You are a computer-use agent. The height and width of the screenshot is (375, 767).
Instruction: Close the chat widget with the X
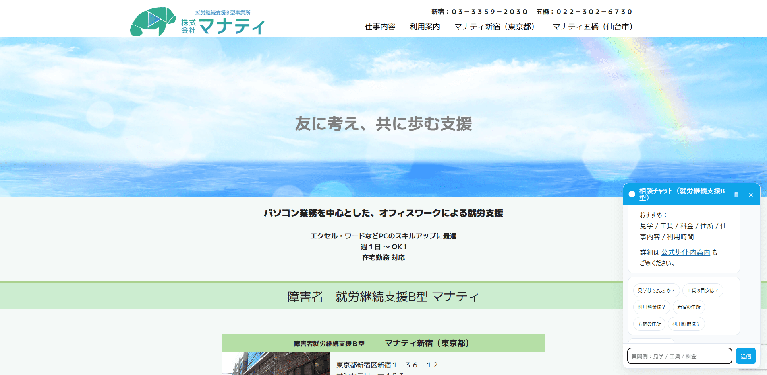tap(751, 195)
